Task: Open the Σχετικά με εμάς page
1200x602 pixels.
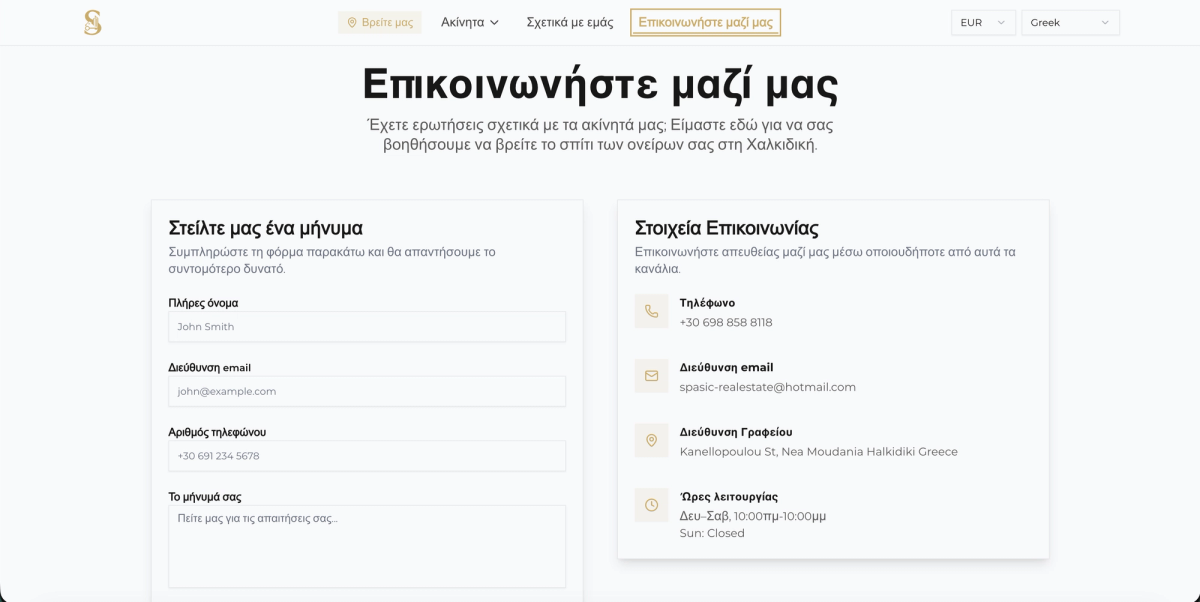Action: tap(570, 22)
